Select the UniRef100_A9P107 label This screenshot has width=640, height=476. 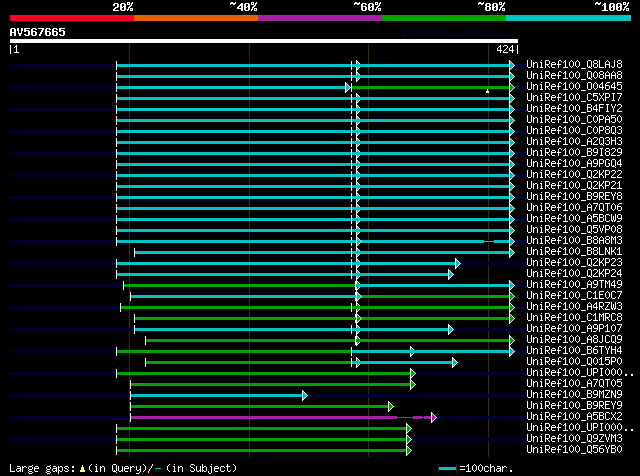click(574, 329)
